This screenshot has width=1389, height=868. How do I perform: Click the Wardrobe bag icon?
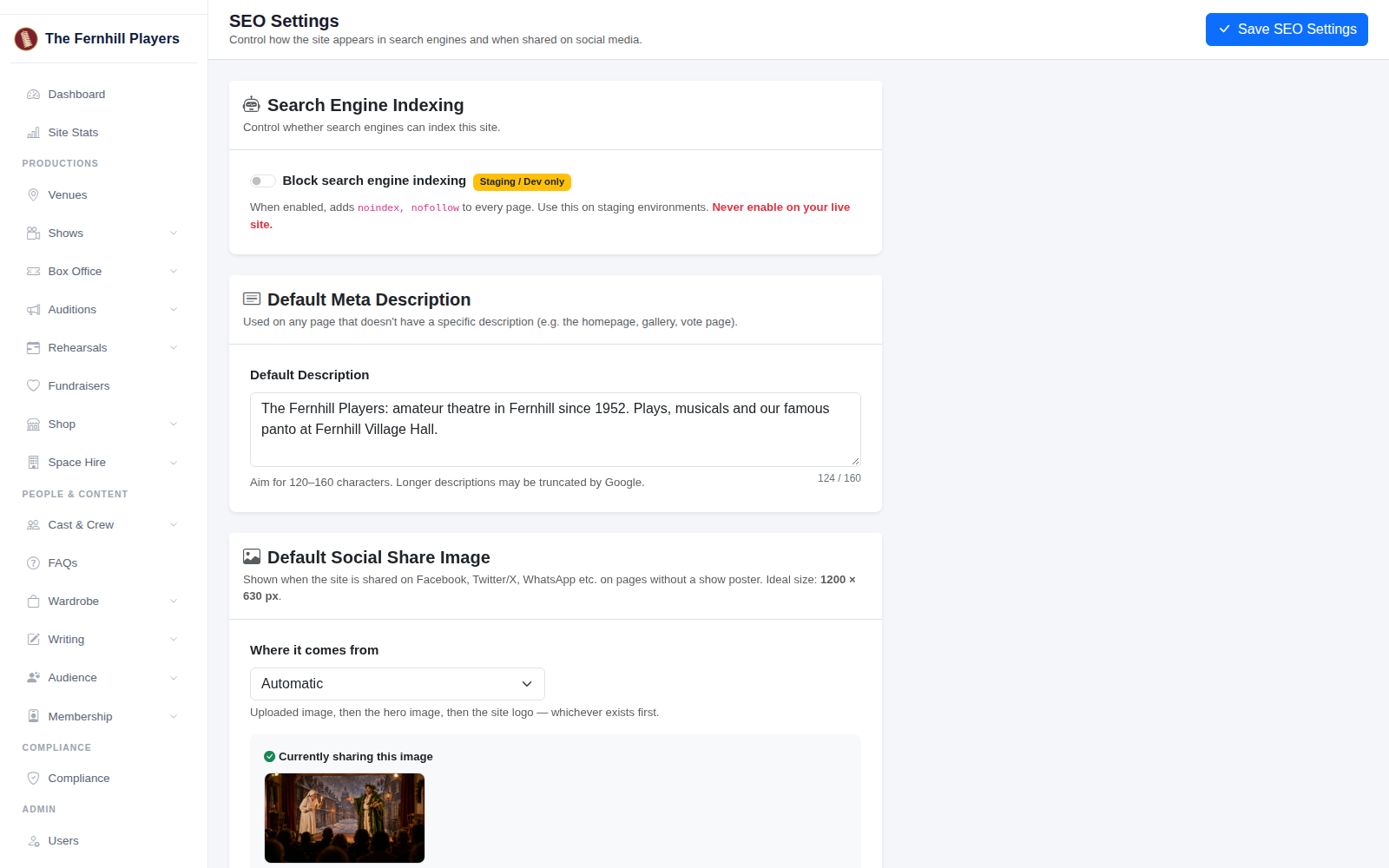tap(34, 602)
